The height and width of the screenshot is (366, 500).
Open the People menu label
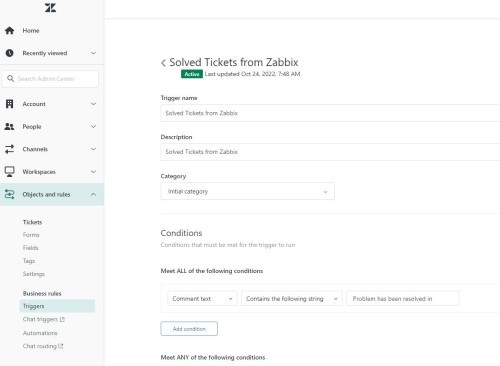(x=32, y=127)
